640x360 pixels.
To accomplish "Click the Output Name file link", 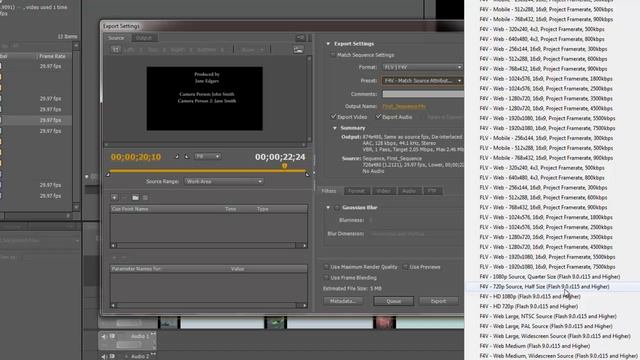I will pos(404,106).
